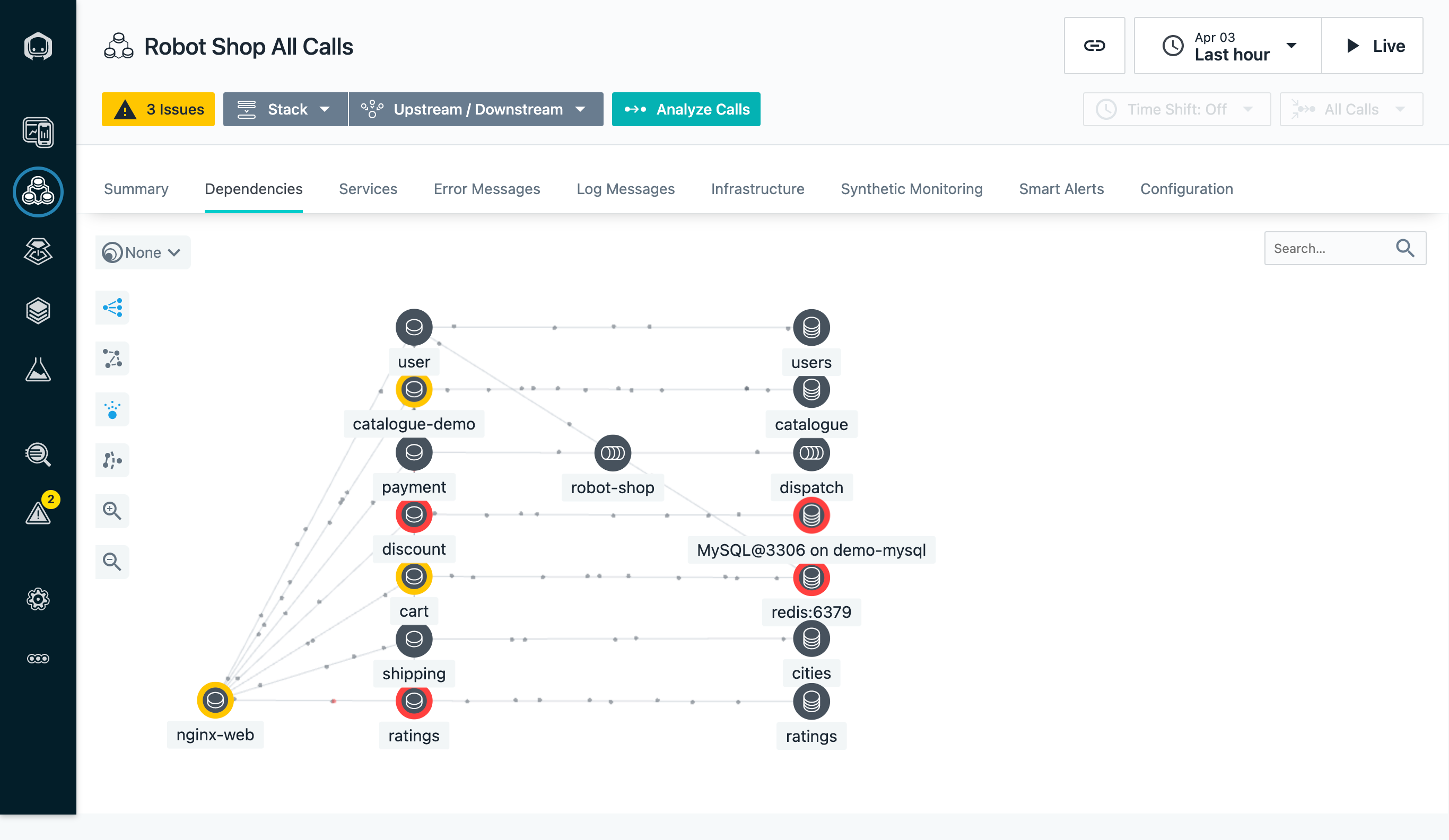
Task: View the 3 Issues warning banner
Action: pyautogui.click(x=158, y=109)
